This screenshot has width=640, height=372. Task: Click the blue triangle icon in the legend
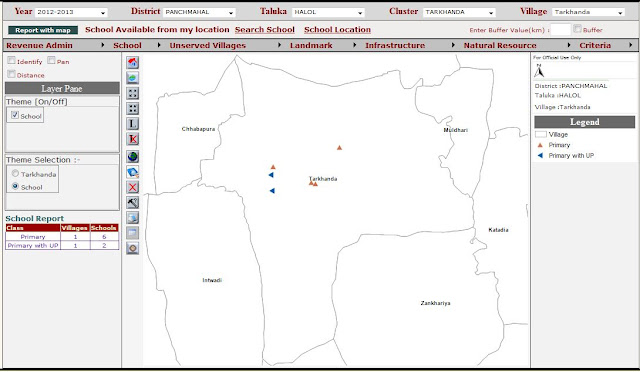tap(540, 156)
